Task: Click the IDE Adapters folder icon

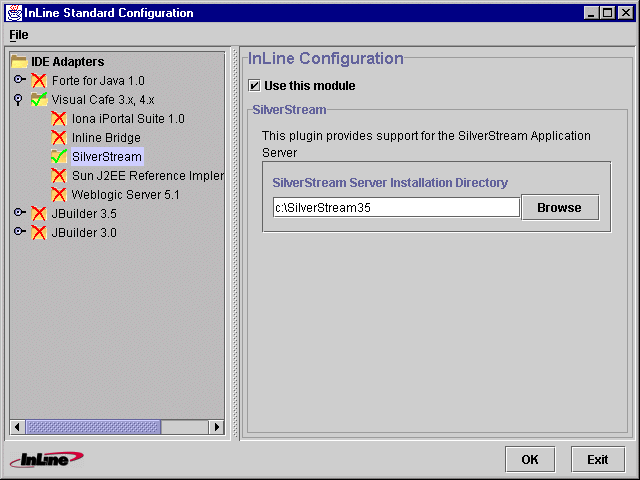Action: coord(19,62)
